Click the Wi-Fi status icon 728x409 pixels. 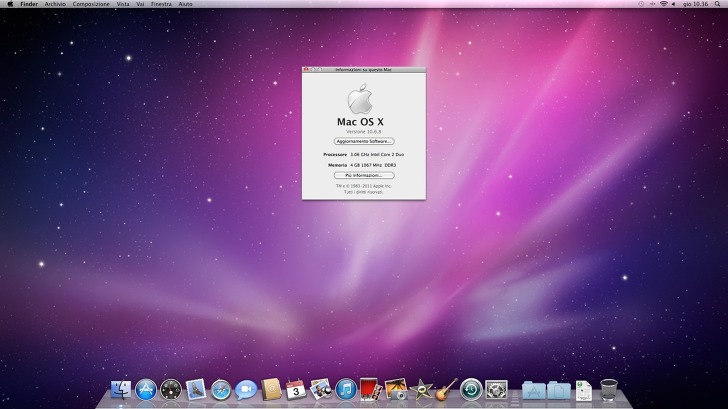(664, 4)
